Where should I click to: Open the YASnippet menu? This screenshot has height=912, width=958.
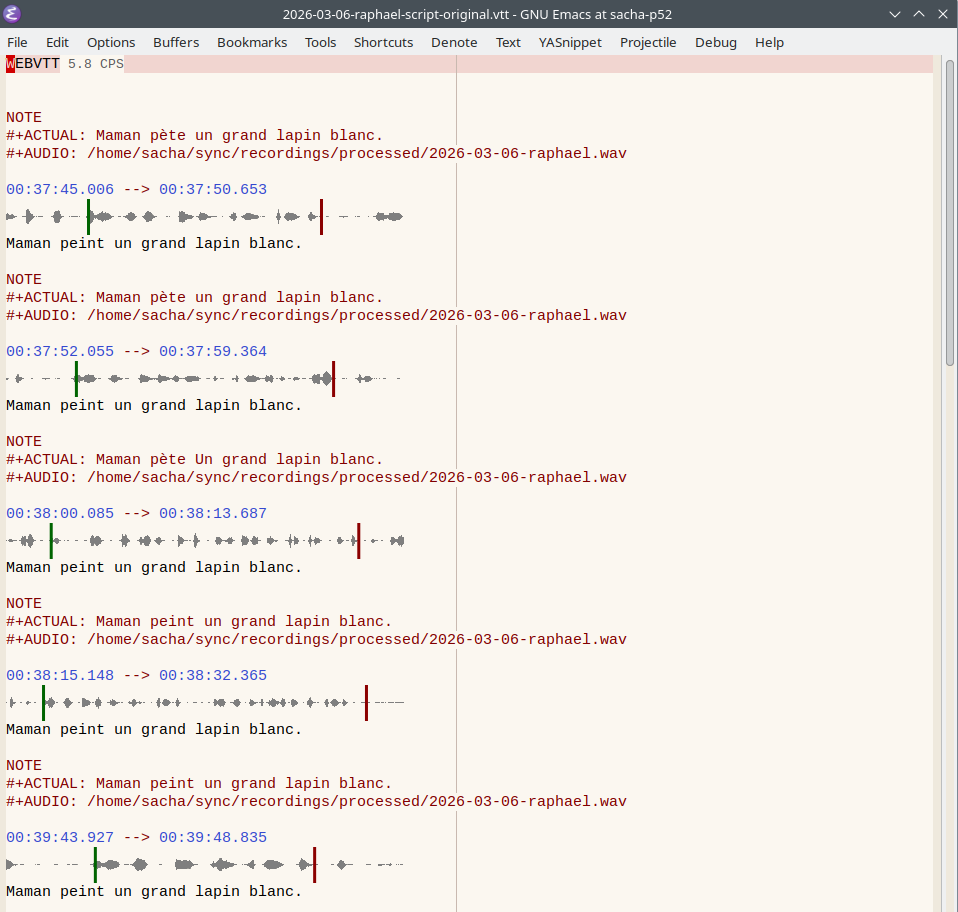pyautogui.click(x=570, y=42)
